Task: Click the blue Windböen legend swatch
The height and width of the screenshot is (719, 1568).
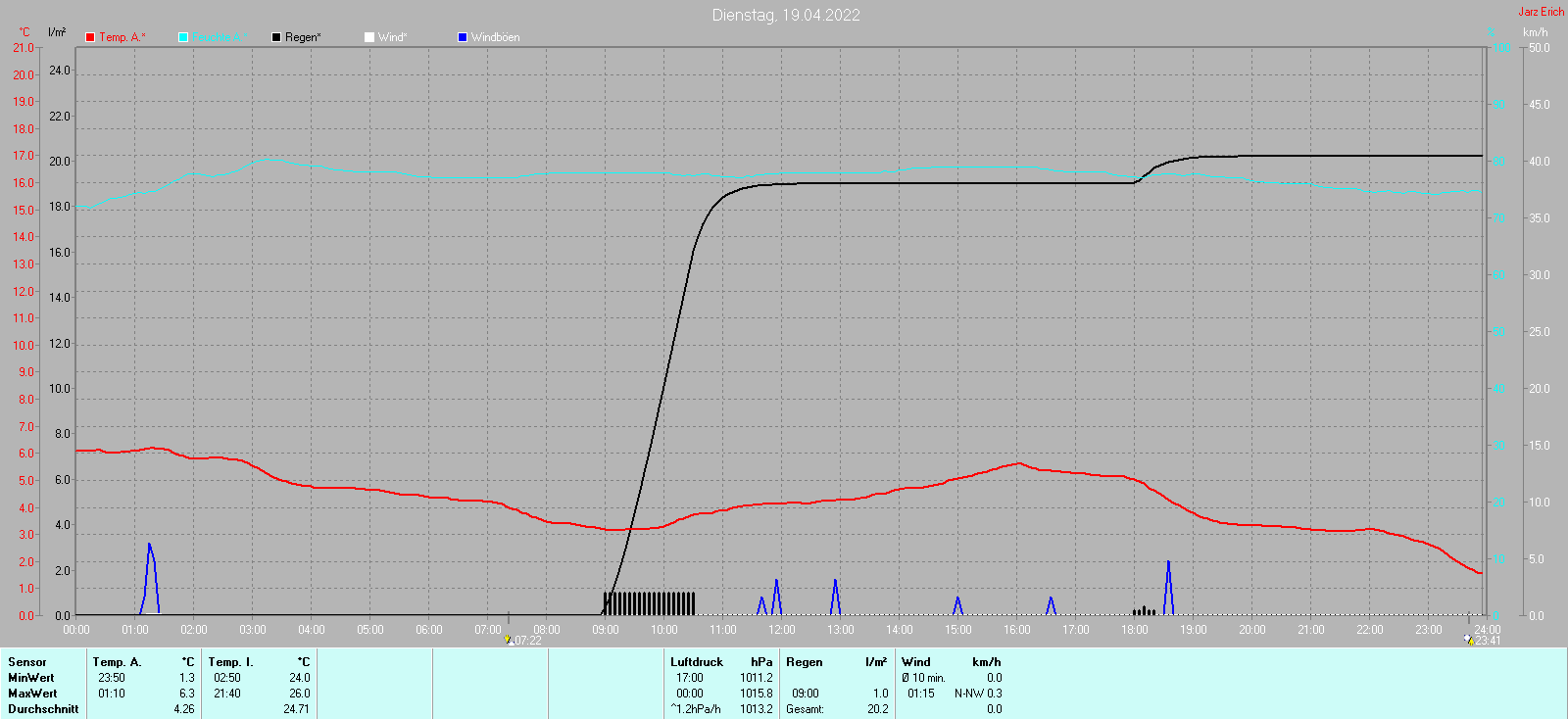Action: (463, 37)
